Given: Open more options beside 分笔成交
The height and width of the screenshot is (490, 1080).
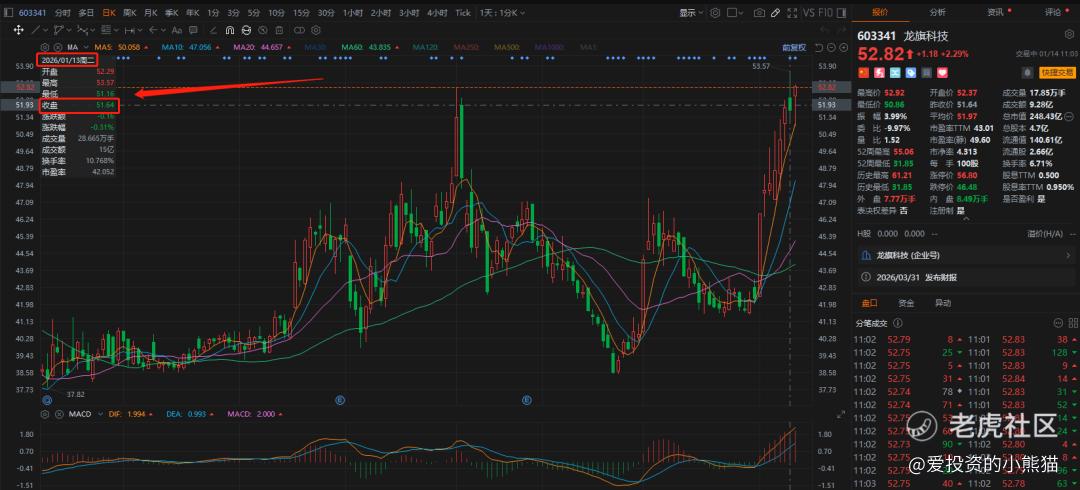Looking at the screenshot, I should (1058, 323).
